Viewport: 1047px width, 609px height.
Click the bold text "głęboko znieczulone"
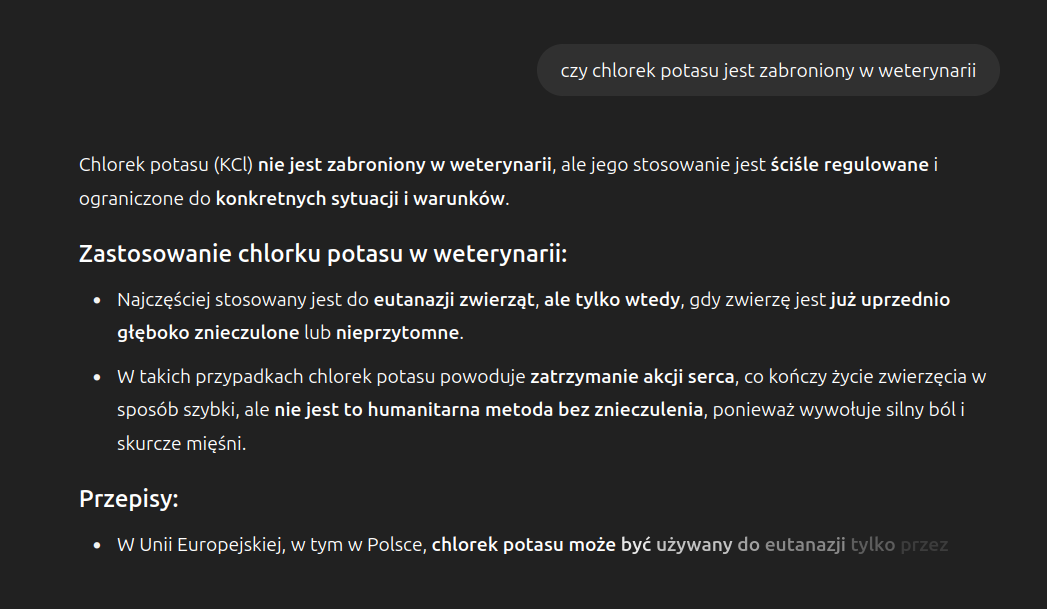point(207,332)
